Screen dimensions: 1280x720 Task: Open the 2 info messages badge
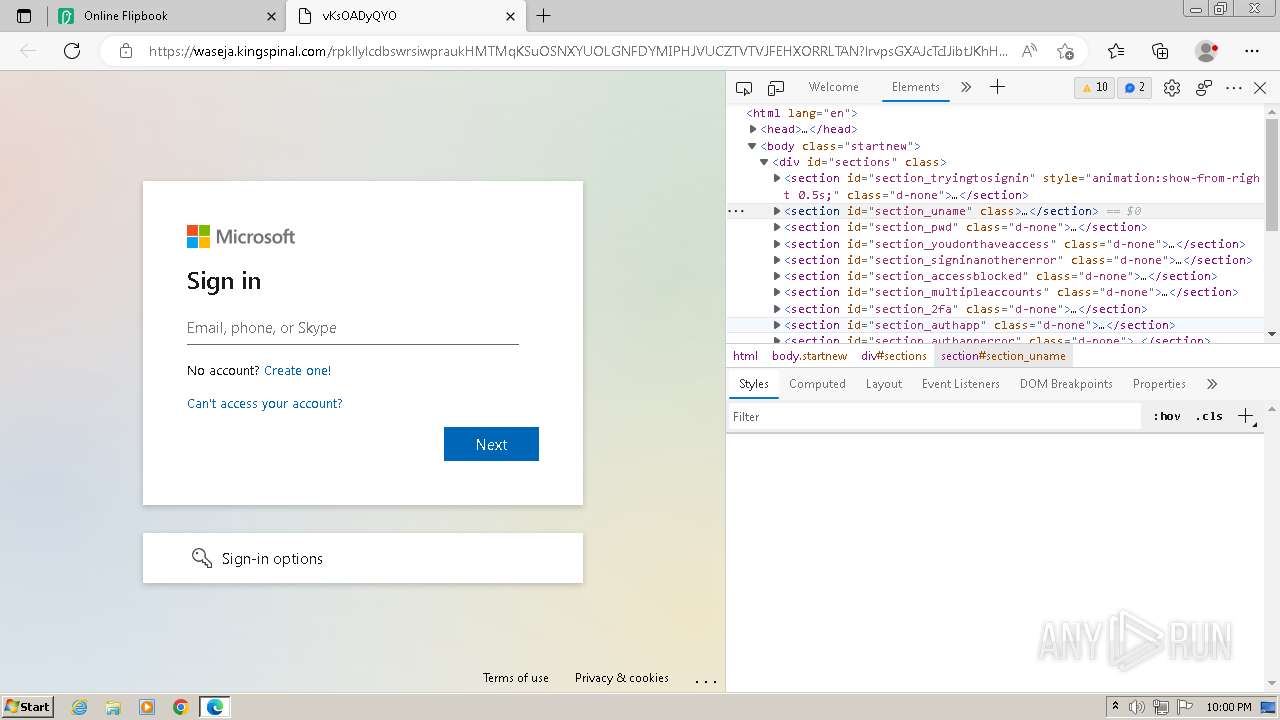[1135, 88]
